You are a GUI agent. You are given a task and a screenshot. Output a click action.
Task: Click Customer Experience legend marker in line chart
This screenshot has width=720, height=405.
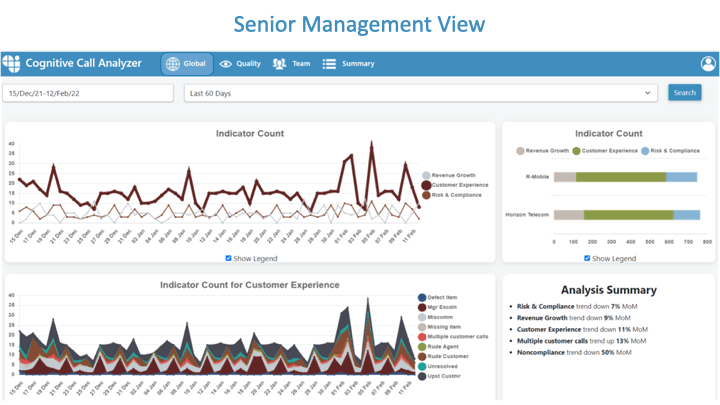point(426,185)
